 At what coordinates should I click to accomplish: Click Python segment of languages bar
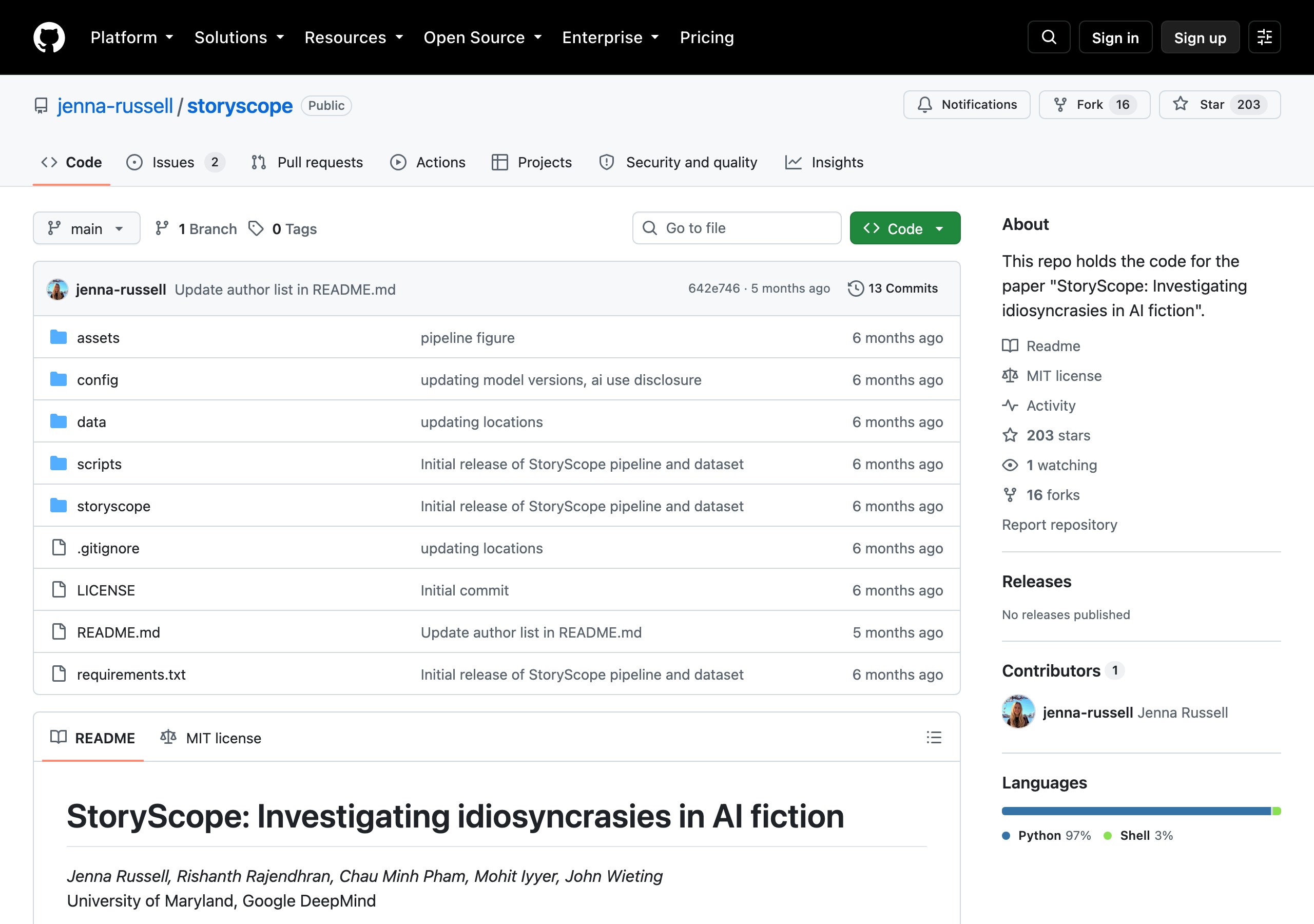coord(1136,811)
